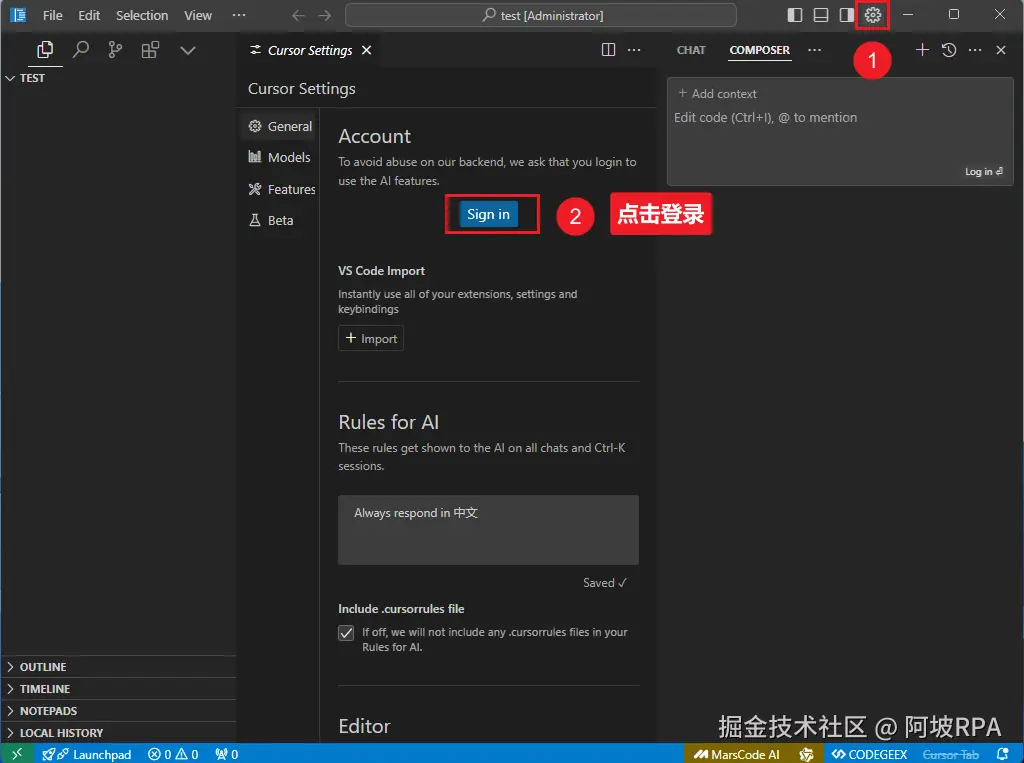This screenshot has width=1024, height=763.
Task: Focus the Rules for AI text box
Action: pyautogui.click(x=488, y=530)
